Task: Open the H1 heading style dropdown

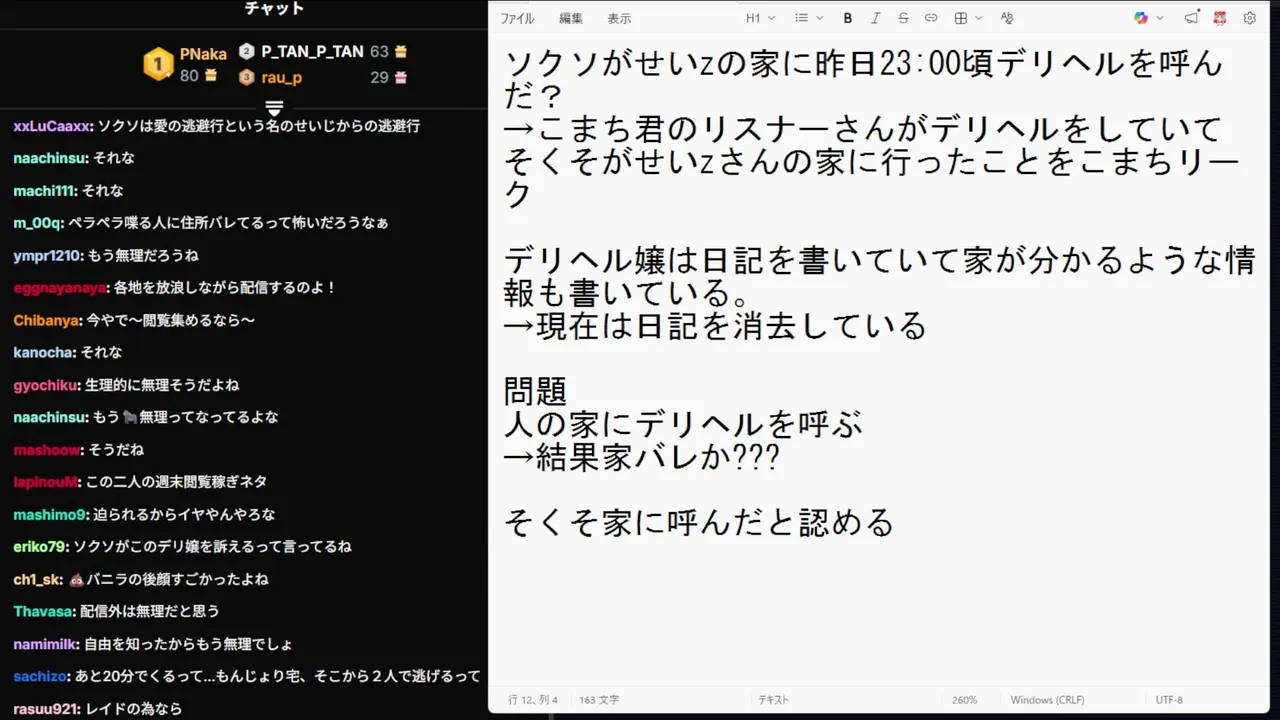Action: pos(759,18)
